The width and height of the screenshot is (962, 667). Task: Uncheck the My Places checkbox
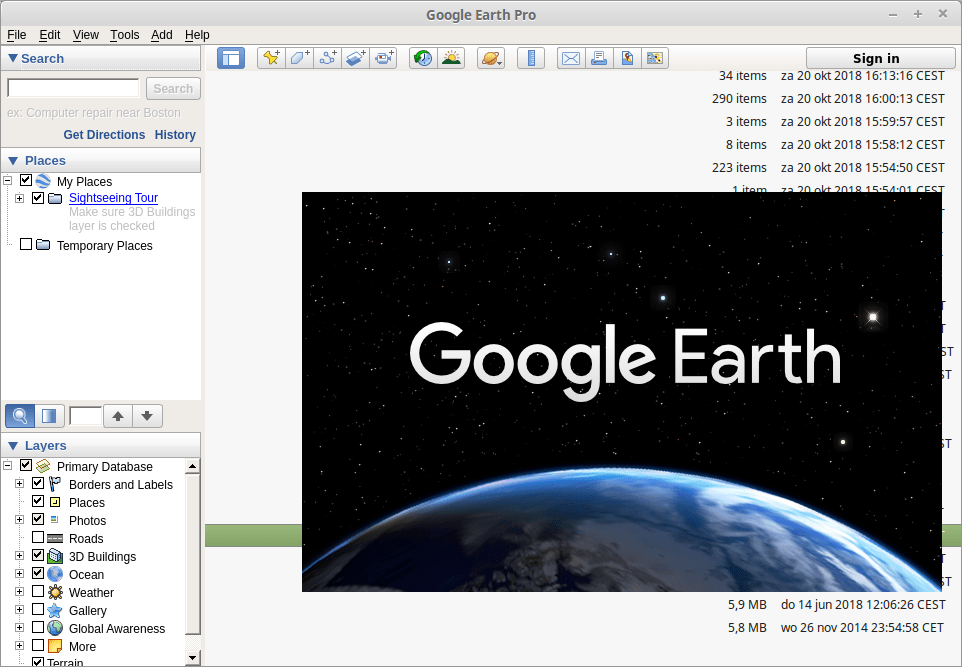26,180
